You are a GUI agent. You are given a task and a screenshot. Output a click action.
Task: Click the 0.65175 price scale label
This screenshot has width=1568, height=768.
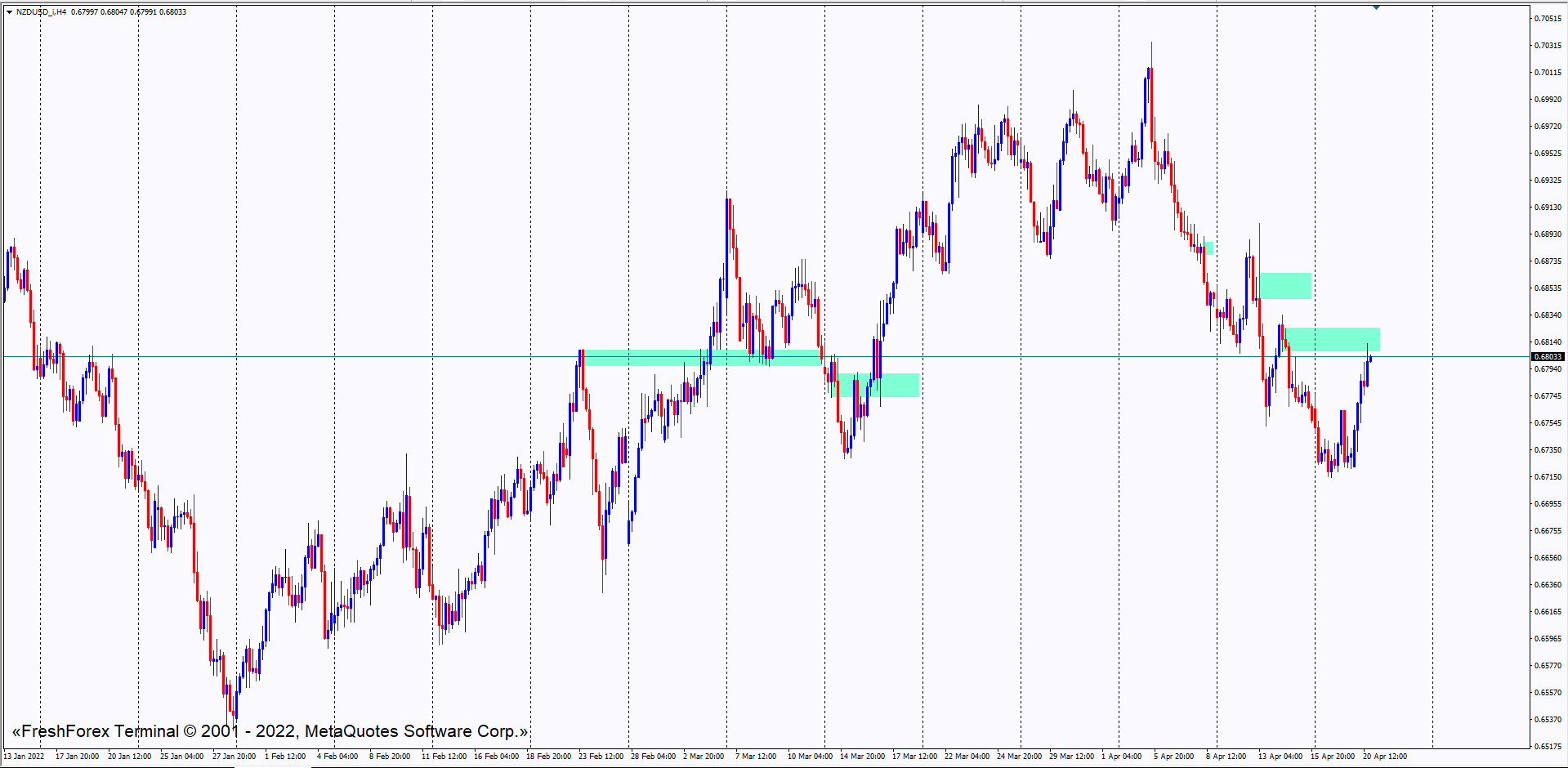pos(1547,746)
